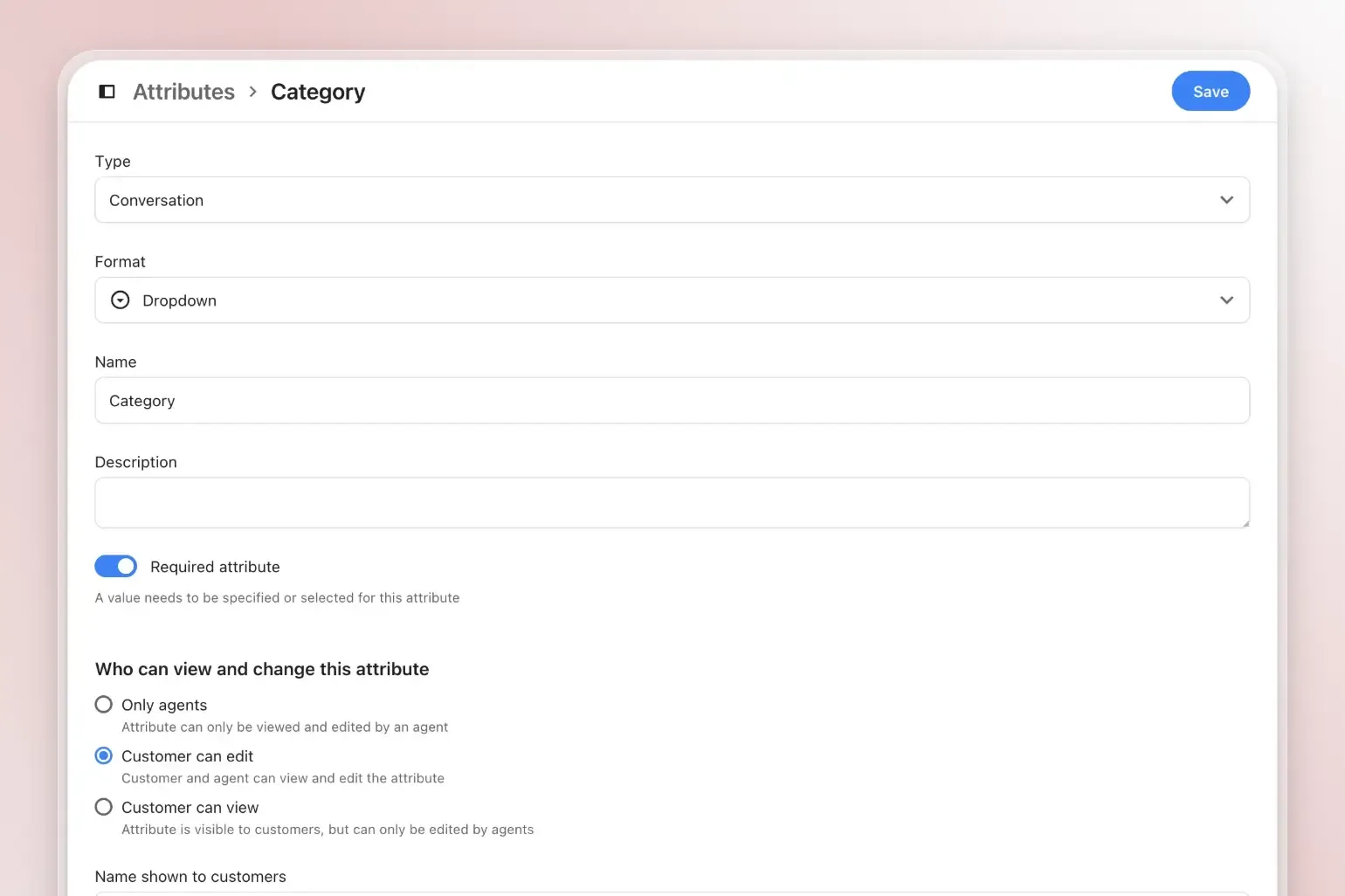Click the circled arrow icon beside Dropdown
The height and width of the screenshot is (896, 1345).
pos(121,300)
